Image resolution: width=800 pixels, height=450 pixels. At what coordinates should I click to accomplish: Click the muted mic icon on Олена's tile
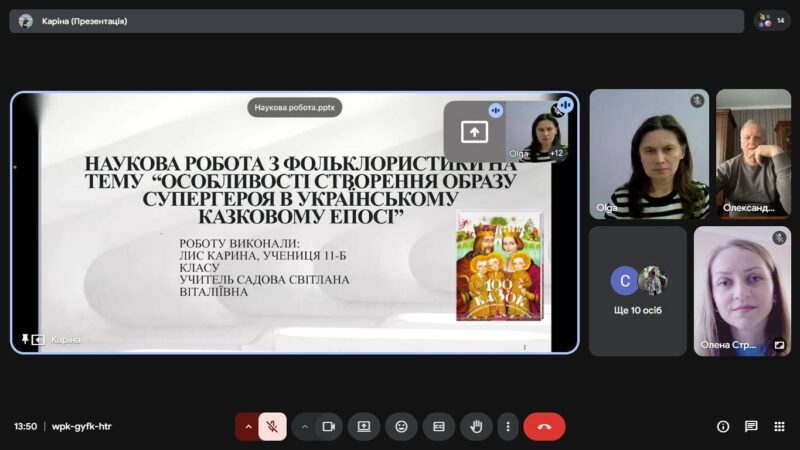click(779, 238)
